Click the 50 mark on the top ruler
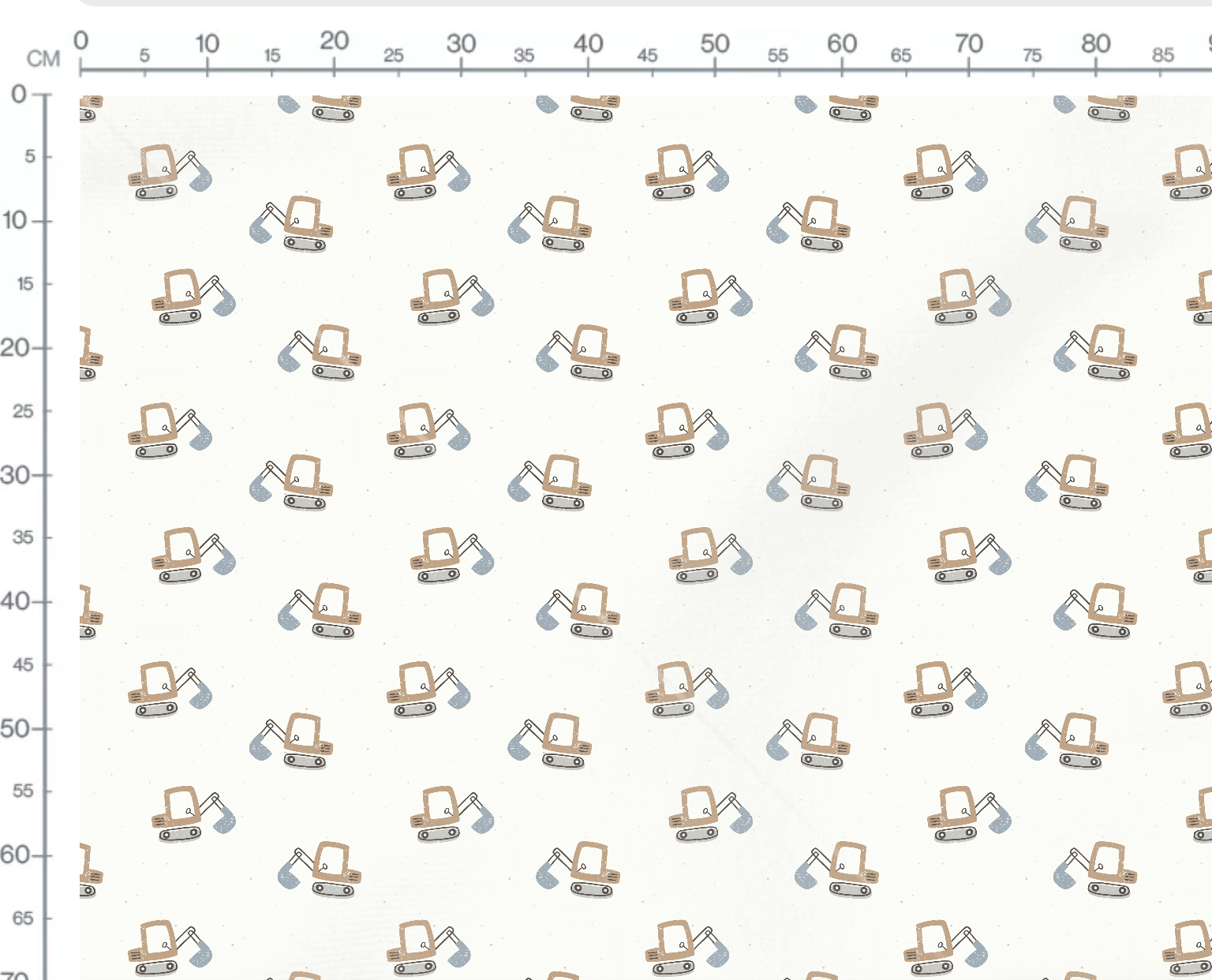Screen dimensions: 1212x980 (715, 43)
